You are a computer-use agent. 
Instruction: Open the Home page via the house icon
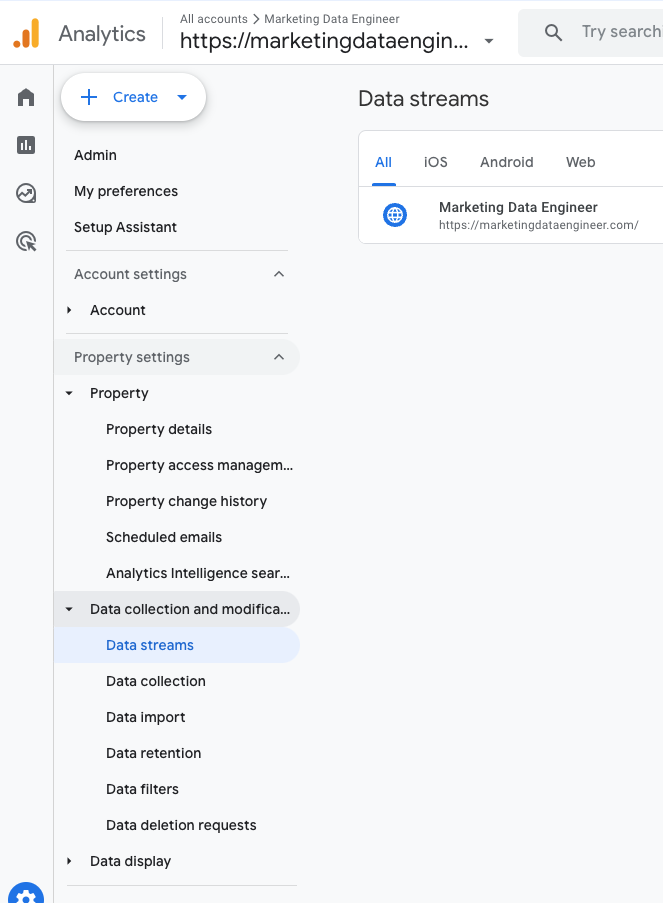coord(25,97)
